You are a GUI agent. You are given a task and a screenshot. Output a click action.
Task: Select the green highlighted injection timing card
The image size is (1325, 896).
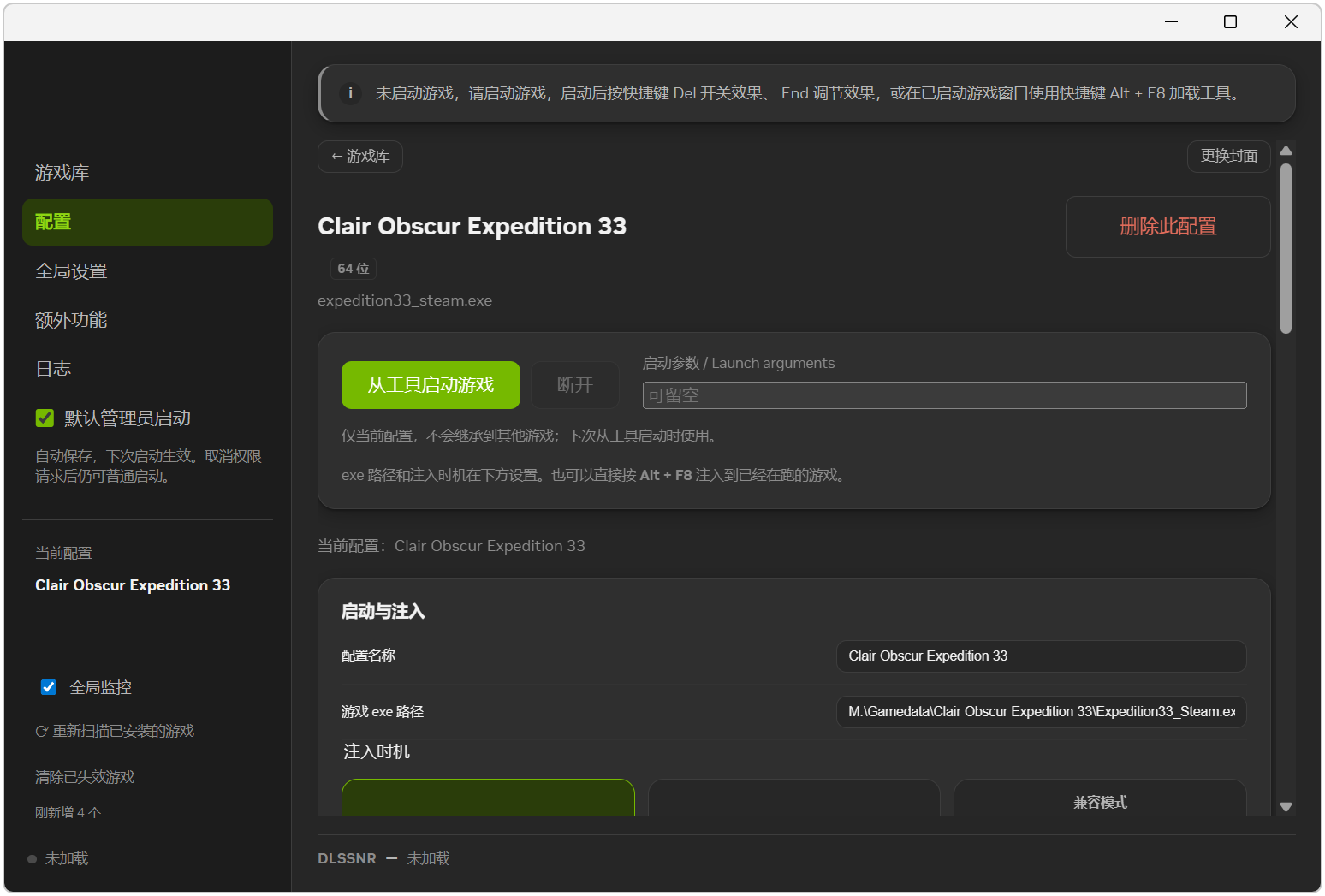coord(488,798)
